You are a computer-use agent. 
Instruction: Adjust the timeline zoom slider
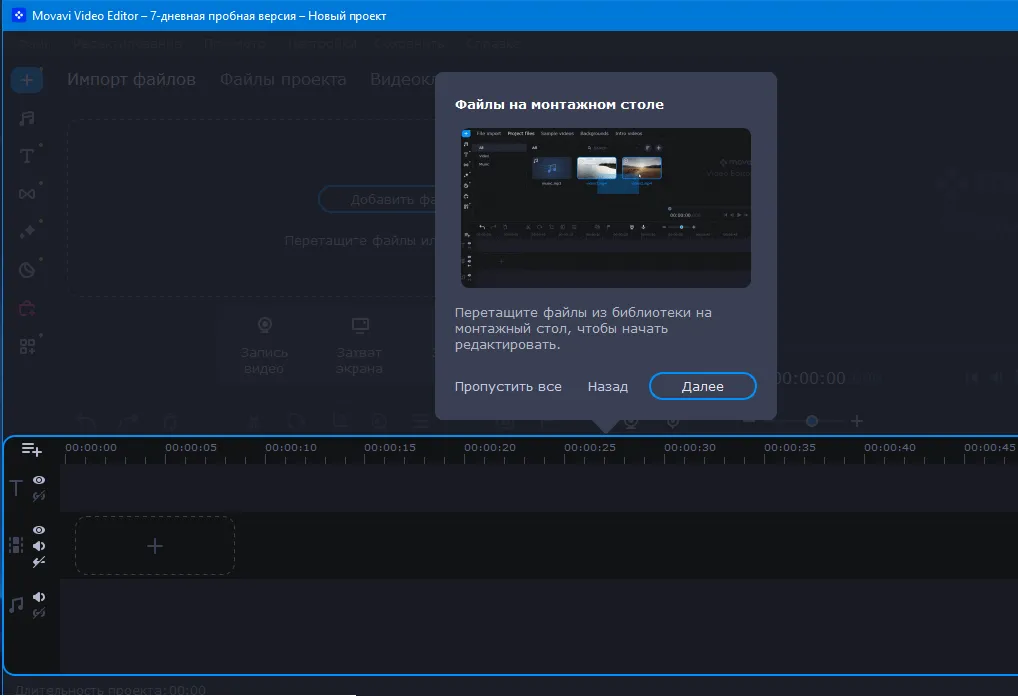[x=812, y=422]
